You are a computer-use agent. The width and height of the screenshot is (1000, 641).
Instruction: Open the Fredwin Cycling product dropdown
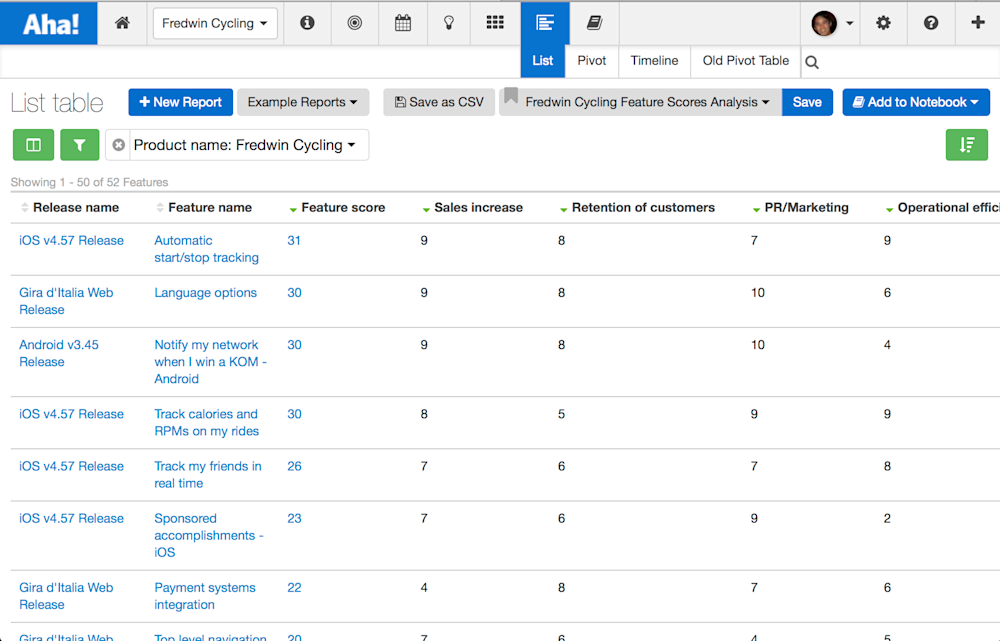(x=214, y=22)
